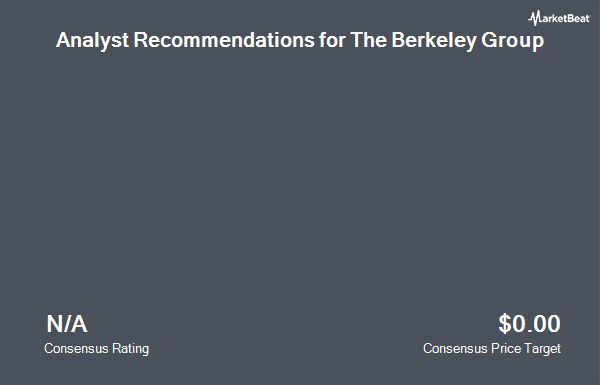Open the MarketBeat wordmark logo text

(x=559, y=18)
